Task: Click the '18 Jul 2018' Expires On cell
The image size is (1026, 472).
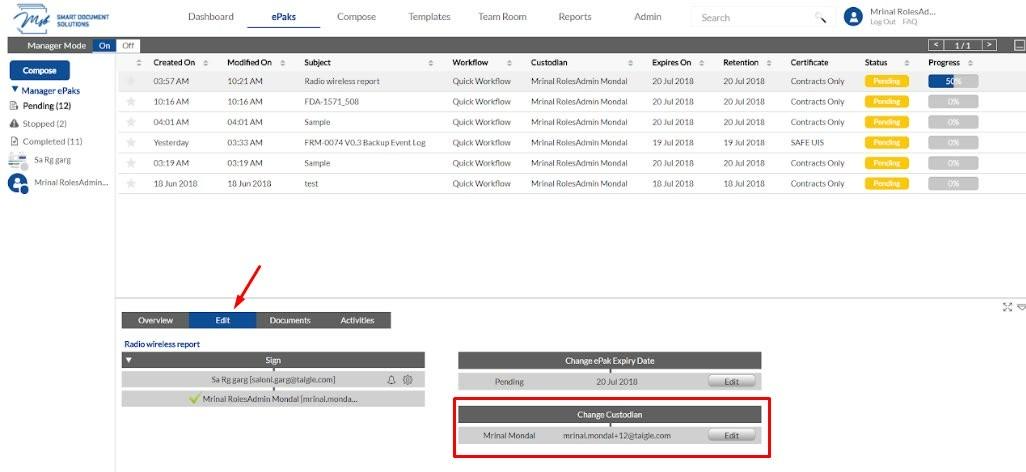Action: click(x=673, y=183)
